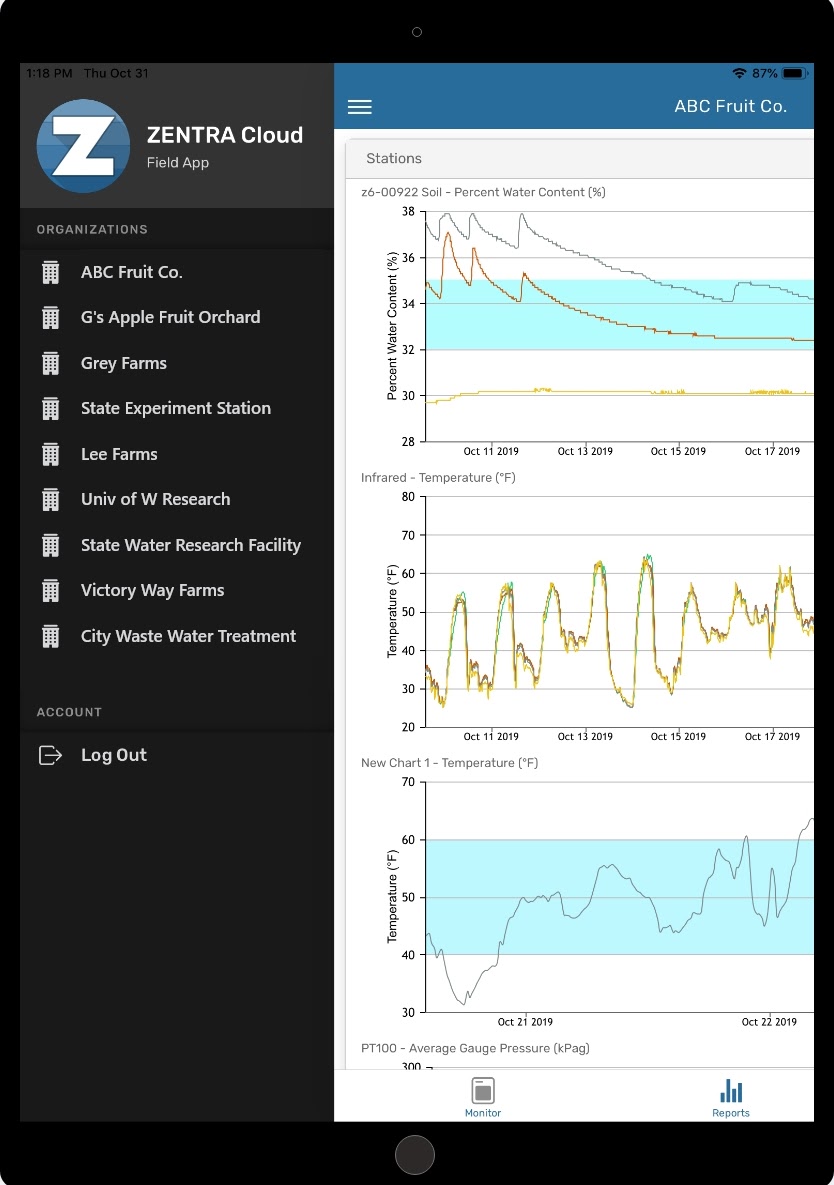Click the building icon beside ABC Fruit Co.

pyautogui.click(x=50, y=271)
